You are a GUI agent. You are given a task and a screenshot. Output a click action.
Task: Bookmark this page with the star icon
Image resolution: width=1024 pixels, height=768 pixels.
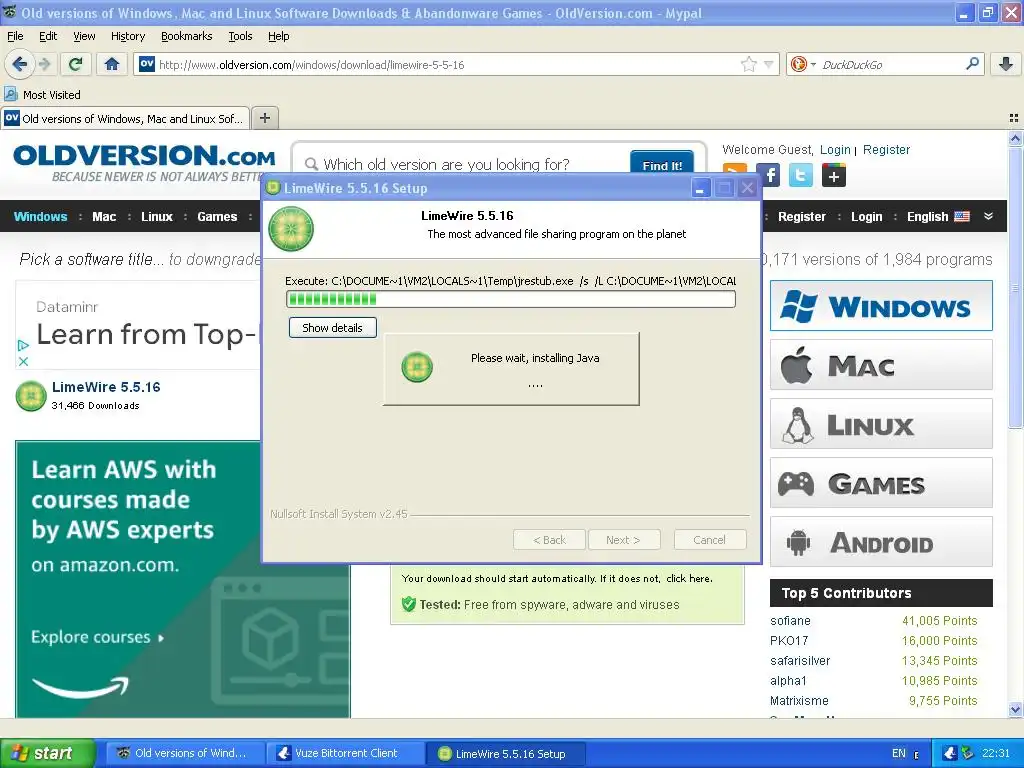pos(748,64)
